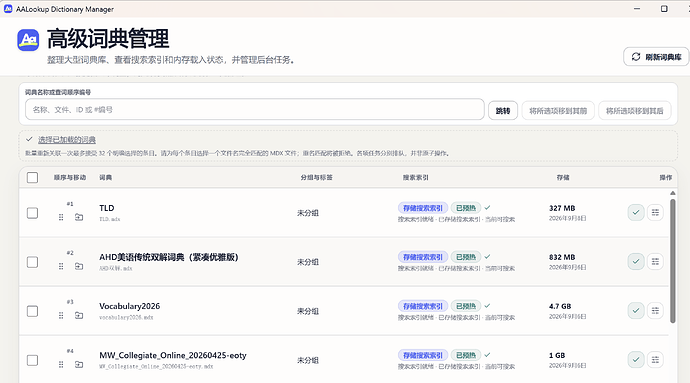Click the move-to-folder icon for AHD美语传统双解词典
The image size is (690, 383).
pyautogui.click(x=79, y=266)
